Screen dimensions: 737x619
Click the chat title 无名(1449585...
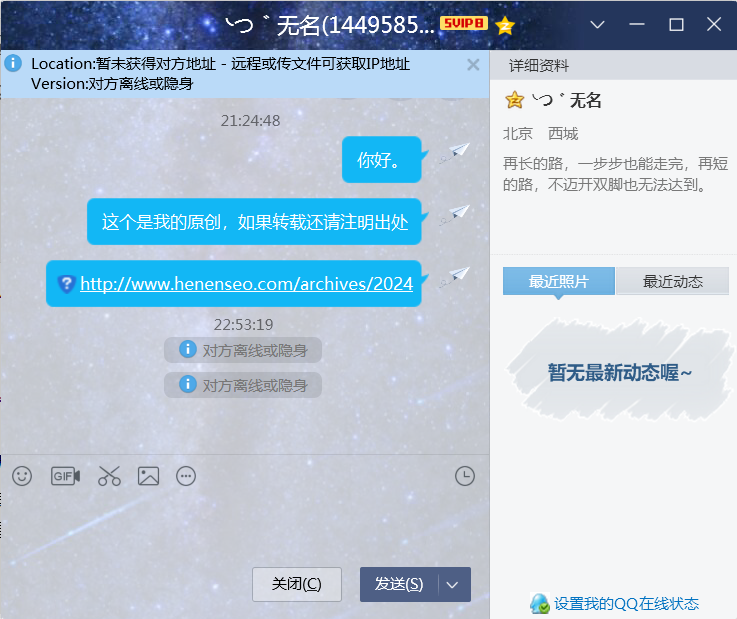click(x=329, y=24)
